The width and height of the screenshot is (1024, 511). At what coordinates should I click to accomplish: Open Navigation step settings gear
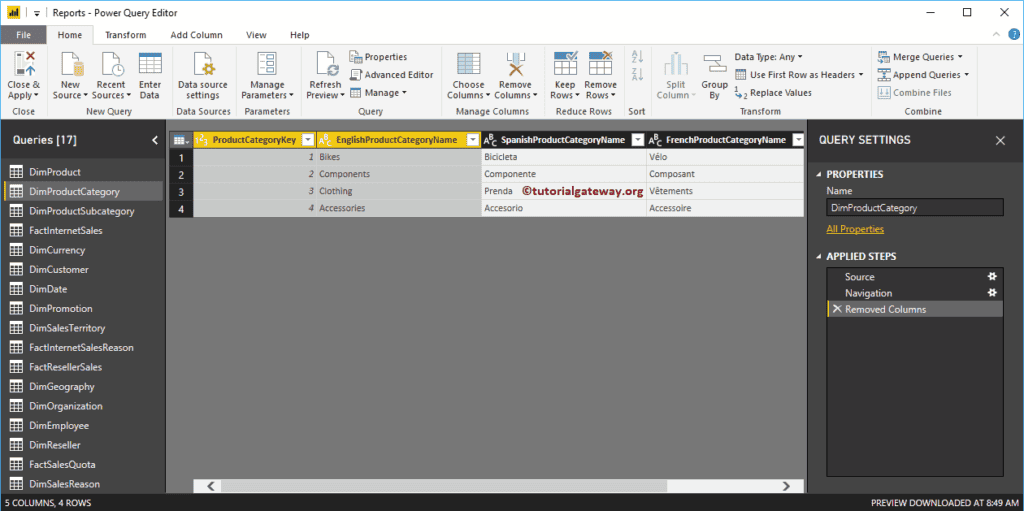[x=992, y=293]
